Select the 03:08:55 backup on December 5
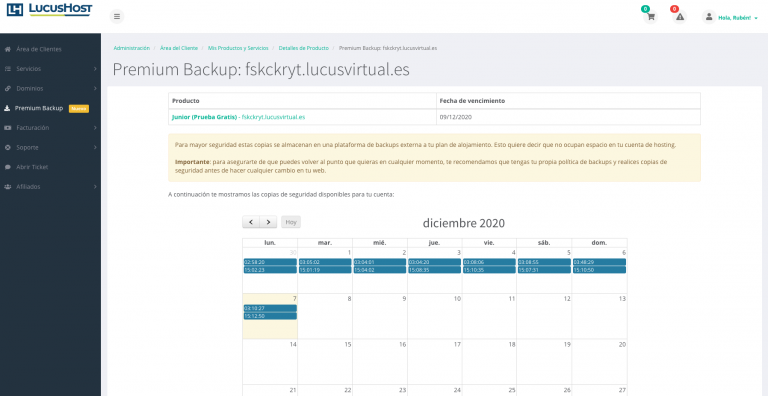The image size is (768, 396). coord(545,262)
